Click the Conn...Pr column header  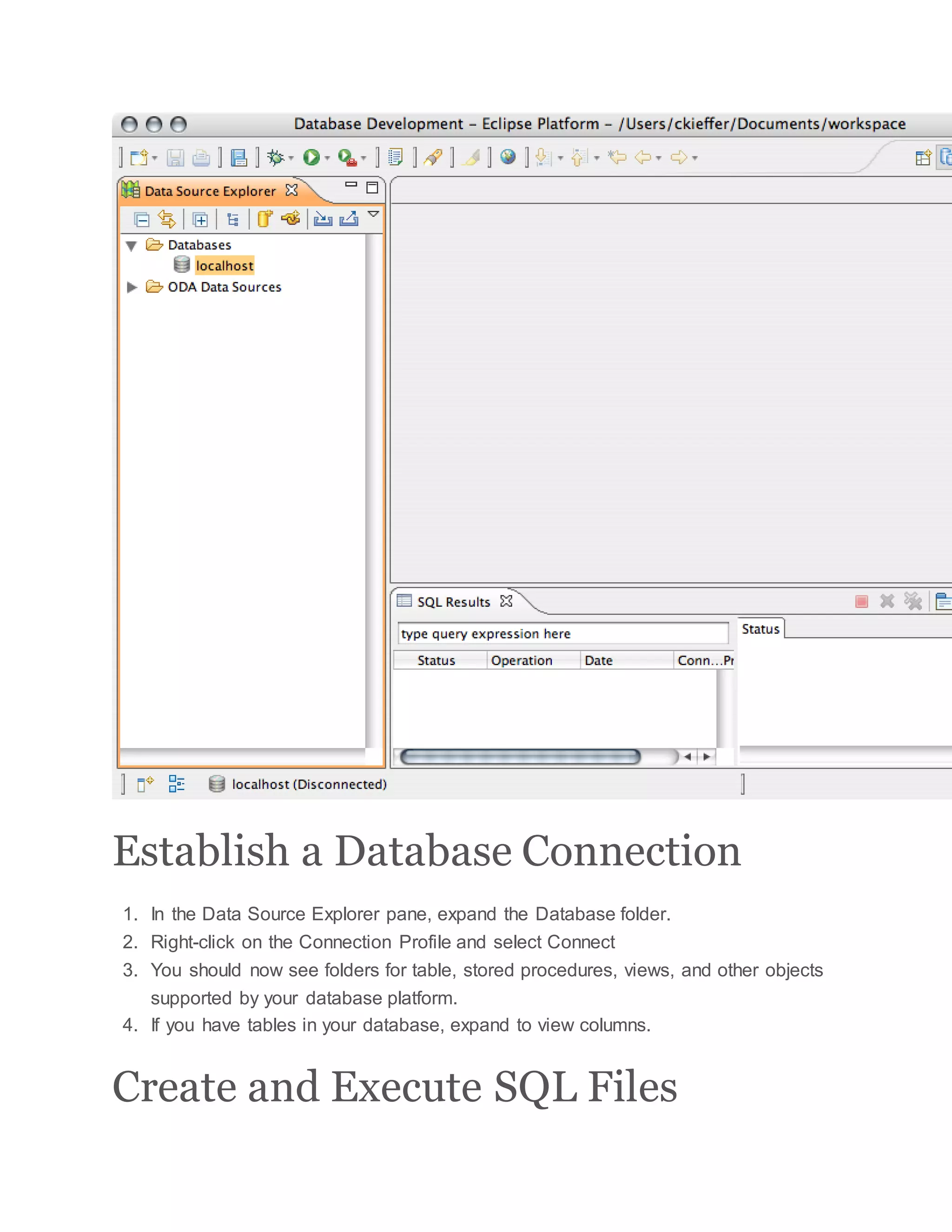pyautogui.click(x=704, y=661)
